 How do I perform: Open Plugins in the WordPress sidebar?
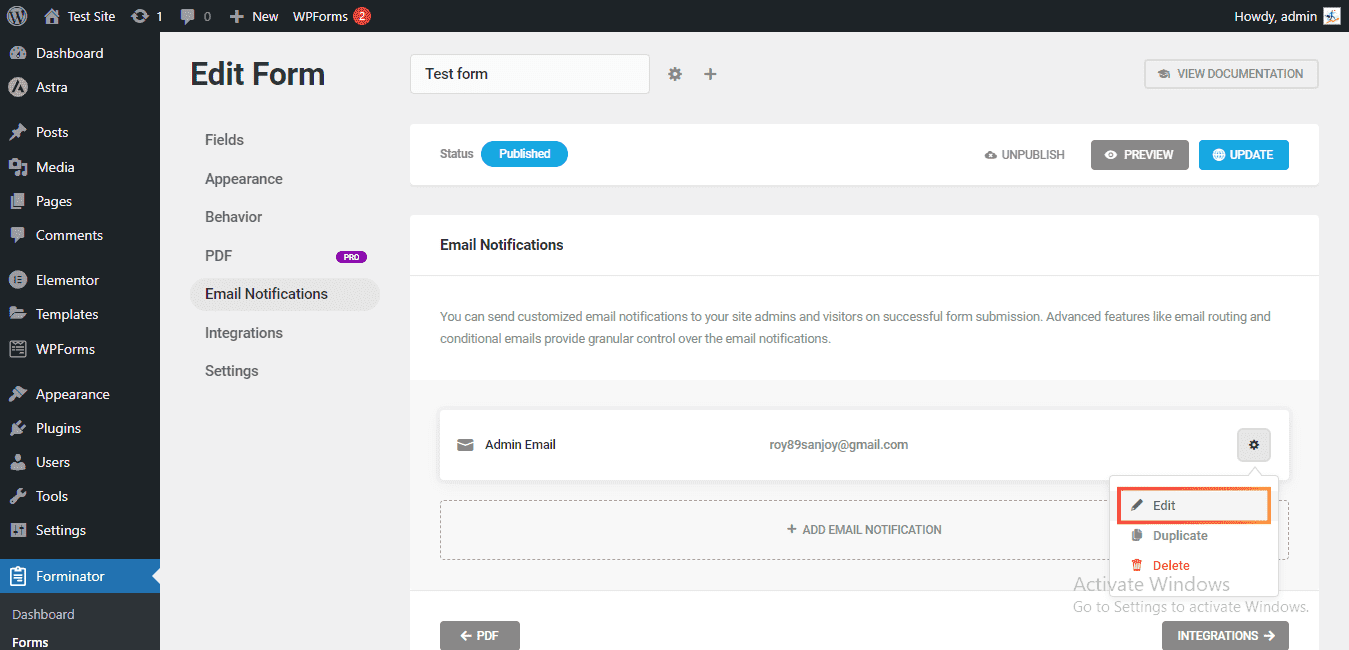click(x=58, y=428)
